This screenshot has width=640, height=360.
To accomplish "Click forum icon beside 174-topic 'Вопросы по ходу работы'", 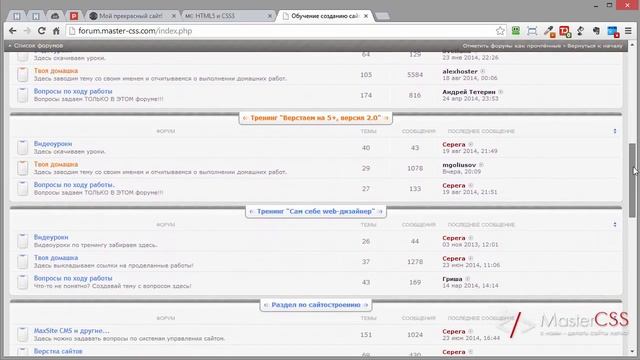I will point(23,95).
